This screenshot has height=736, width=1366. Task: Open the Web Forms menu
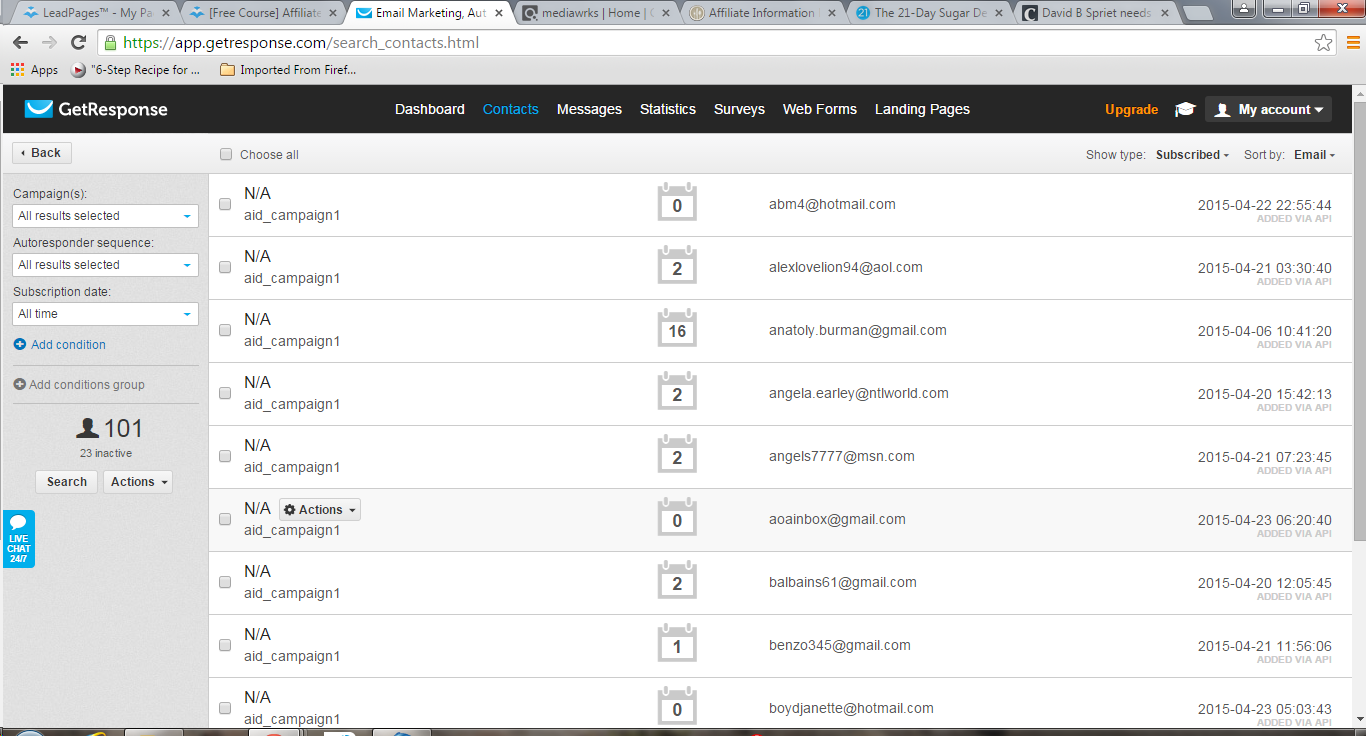(x=820, y=110)
